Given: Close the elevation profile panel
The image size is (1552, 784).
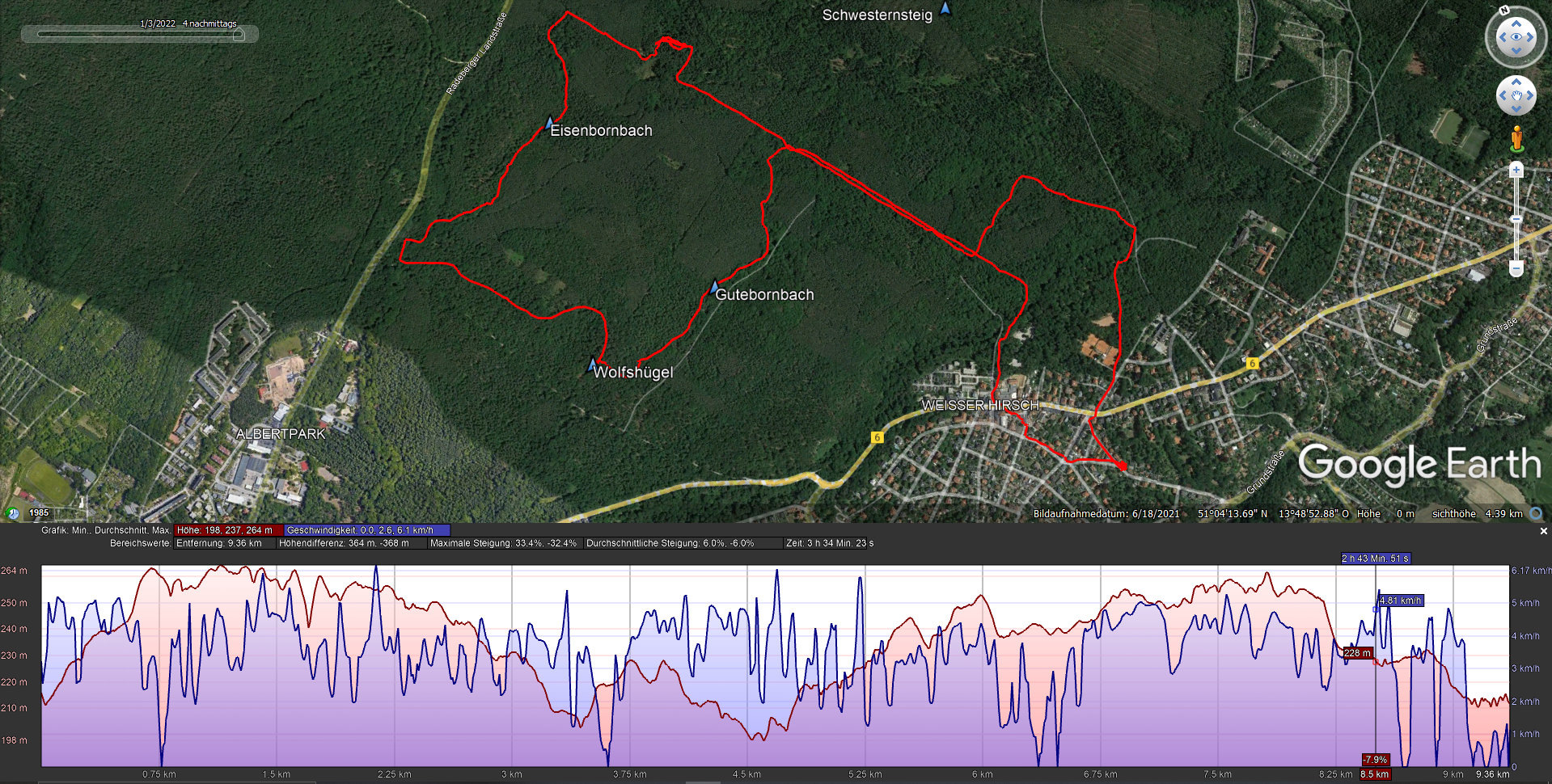Looking at the screenshot, I should (1543, 531).
